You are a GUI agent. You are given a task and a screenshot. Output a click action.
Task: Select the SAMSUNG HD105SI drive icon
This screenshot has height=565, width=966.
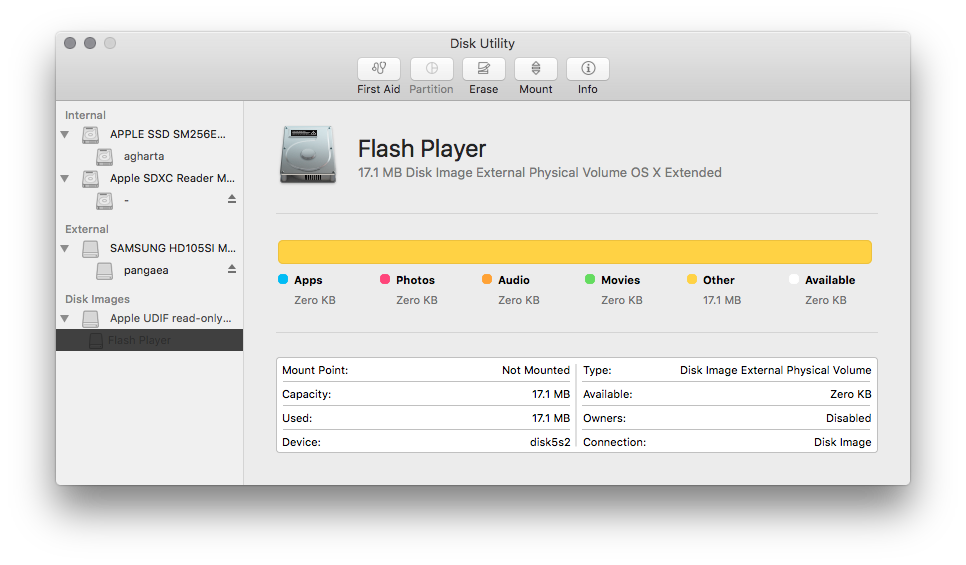[91, 249]
